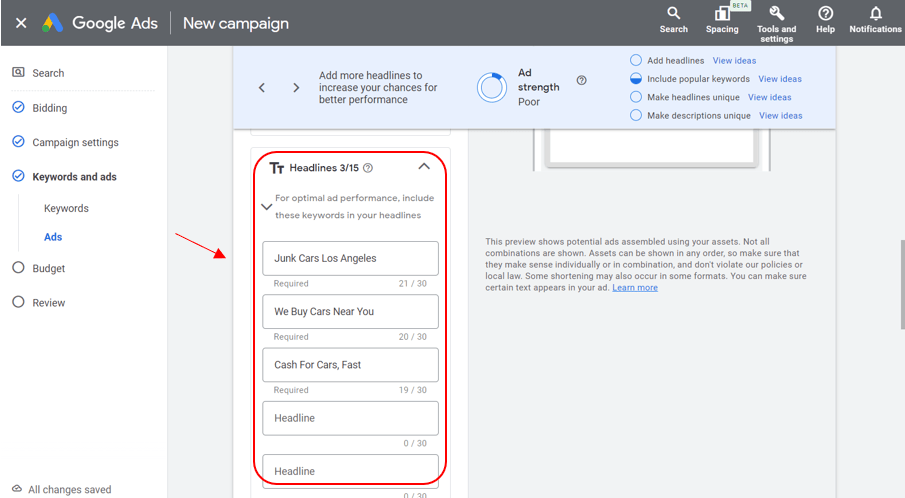Viewport: 905px width, 498px height.
Task: Click the Review step circle icon
Action: click(x=18, y=302)
